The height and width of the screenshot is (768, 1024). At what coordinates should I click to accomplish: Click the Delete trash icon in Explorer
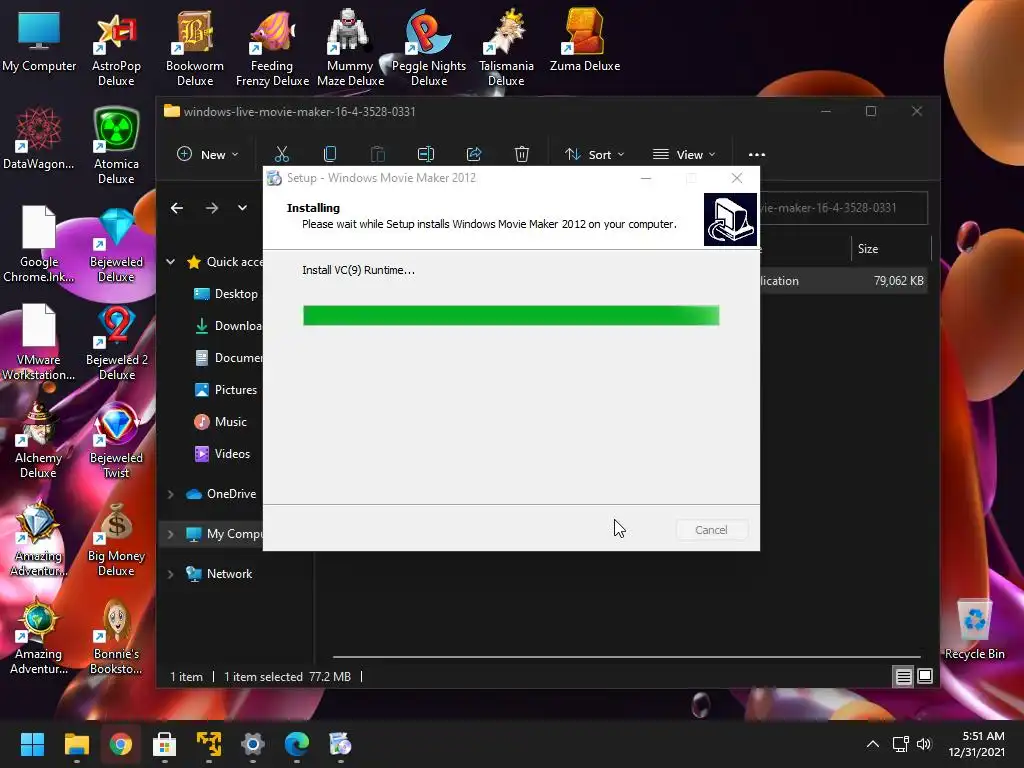pos(521,154)
